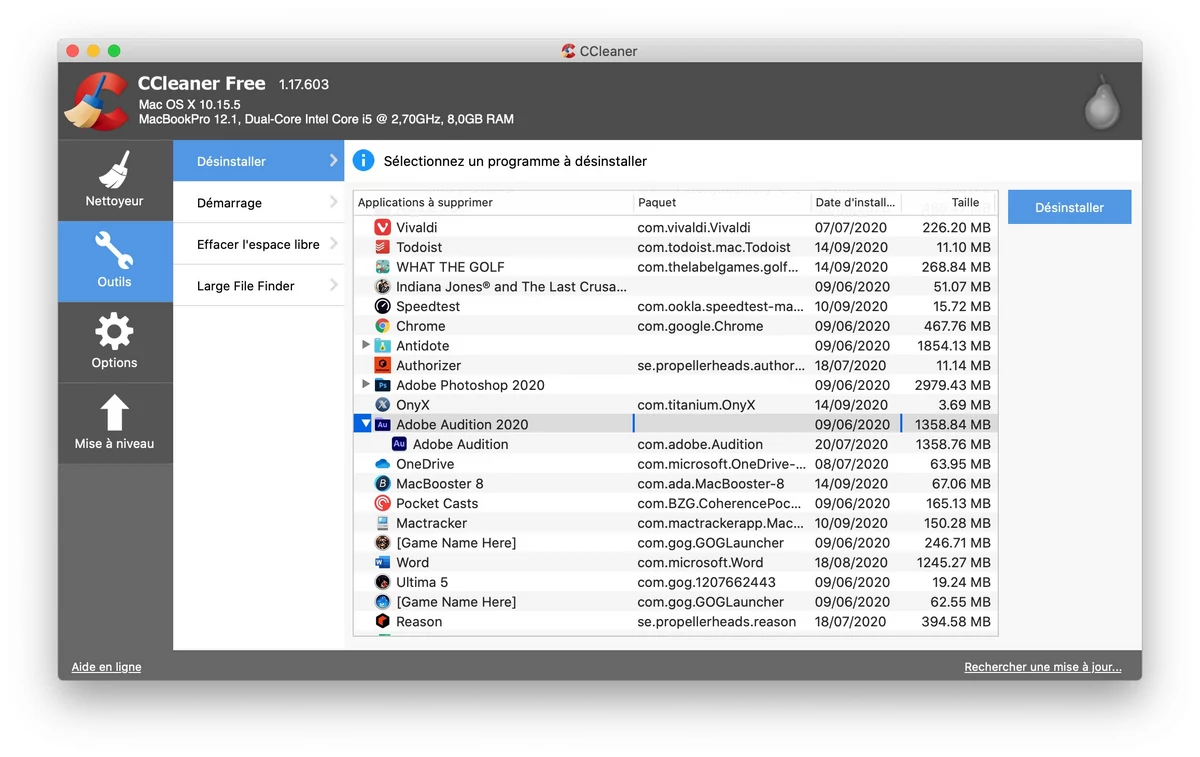Screen dimensions: 1200x757
Task: Select the Authorizer app icon
Action: 382,365
